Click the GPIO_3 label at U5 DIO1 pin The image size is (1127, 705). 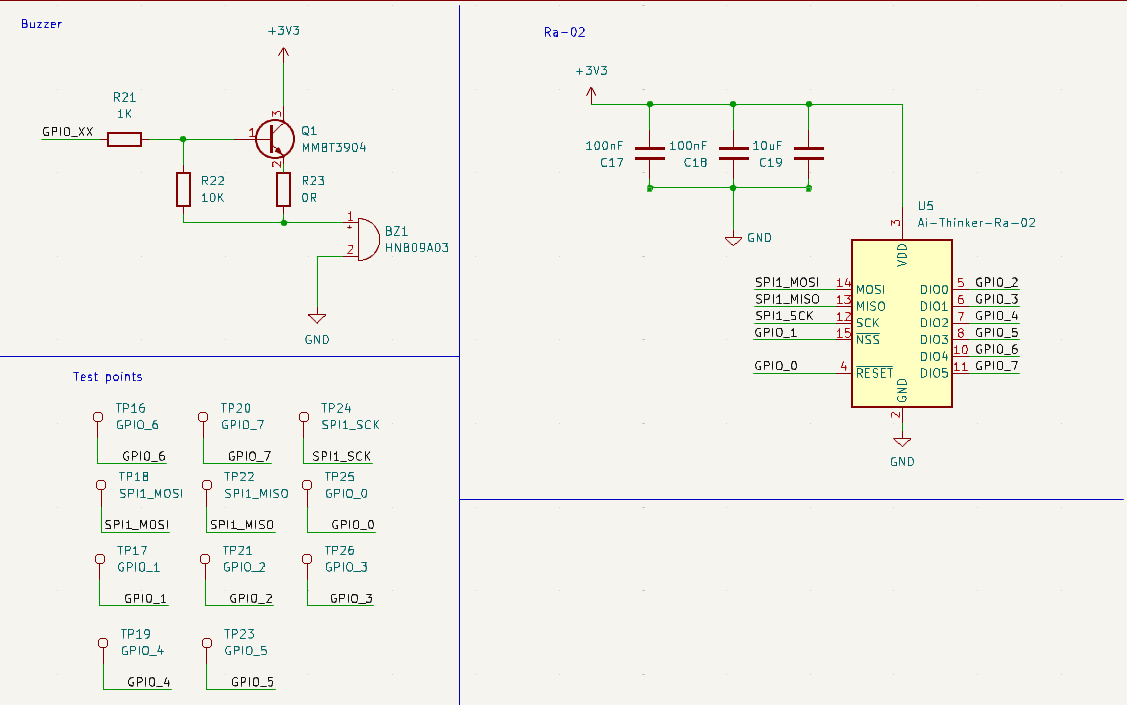pyautogui.click(x=997, y=299)
